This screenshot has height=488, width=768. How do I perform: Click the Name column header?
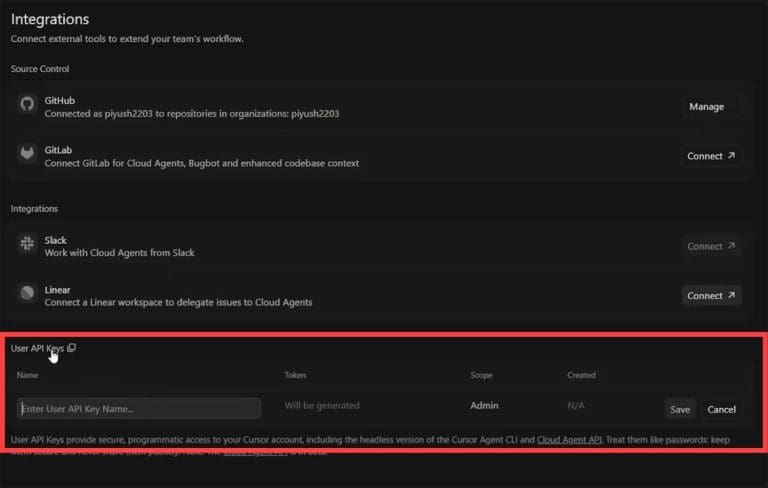tap(27, 375)
